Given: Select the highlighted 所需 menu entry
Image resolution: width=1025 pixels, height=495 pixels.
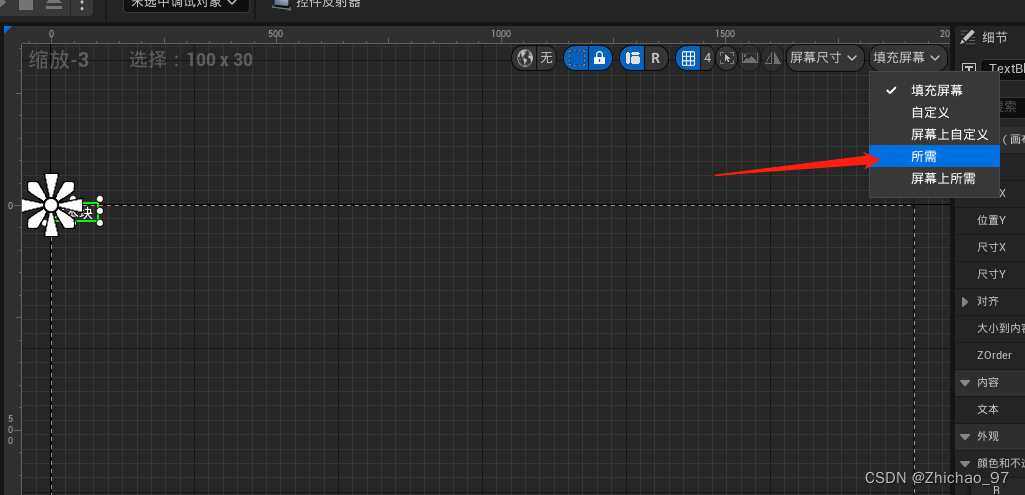Looking at the screenshot, I should pos(934,156).
